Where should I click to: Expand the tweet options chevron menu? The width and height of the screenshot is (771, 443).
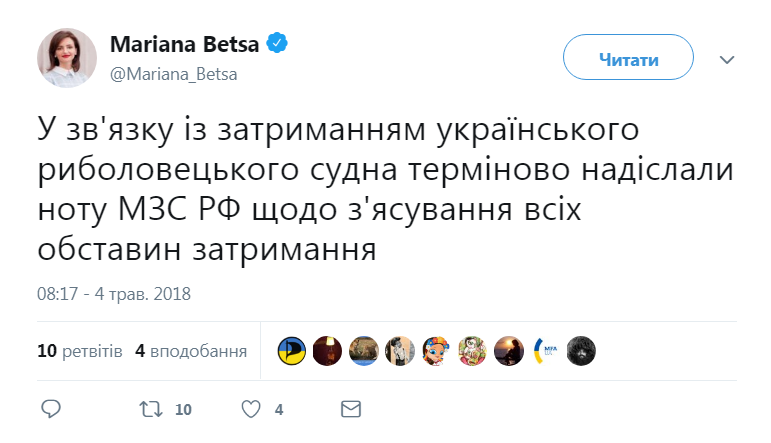(x=727, y=60)
